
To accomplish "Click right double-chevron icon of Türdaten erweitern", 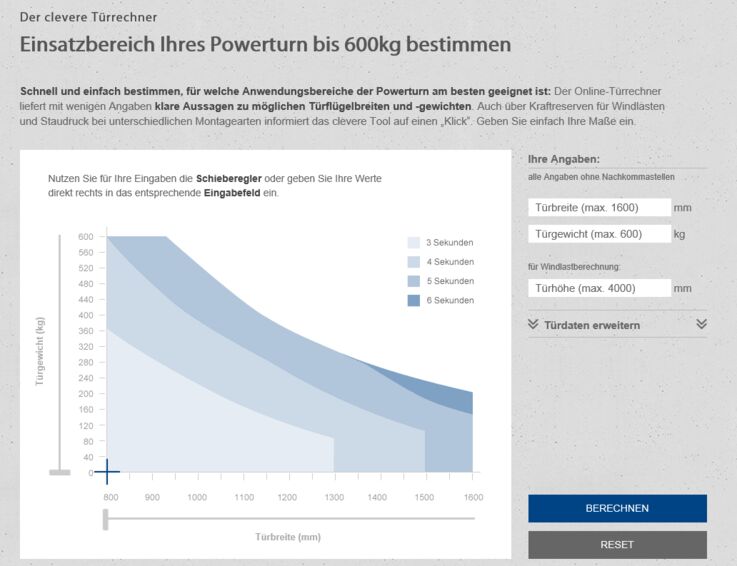I will 701,324.
